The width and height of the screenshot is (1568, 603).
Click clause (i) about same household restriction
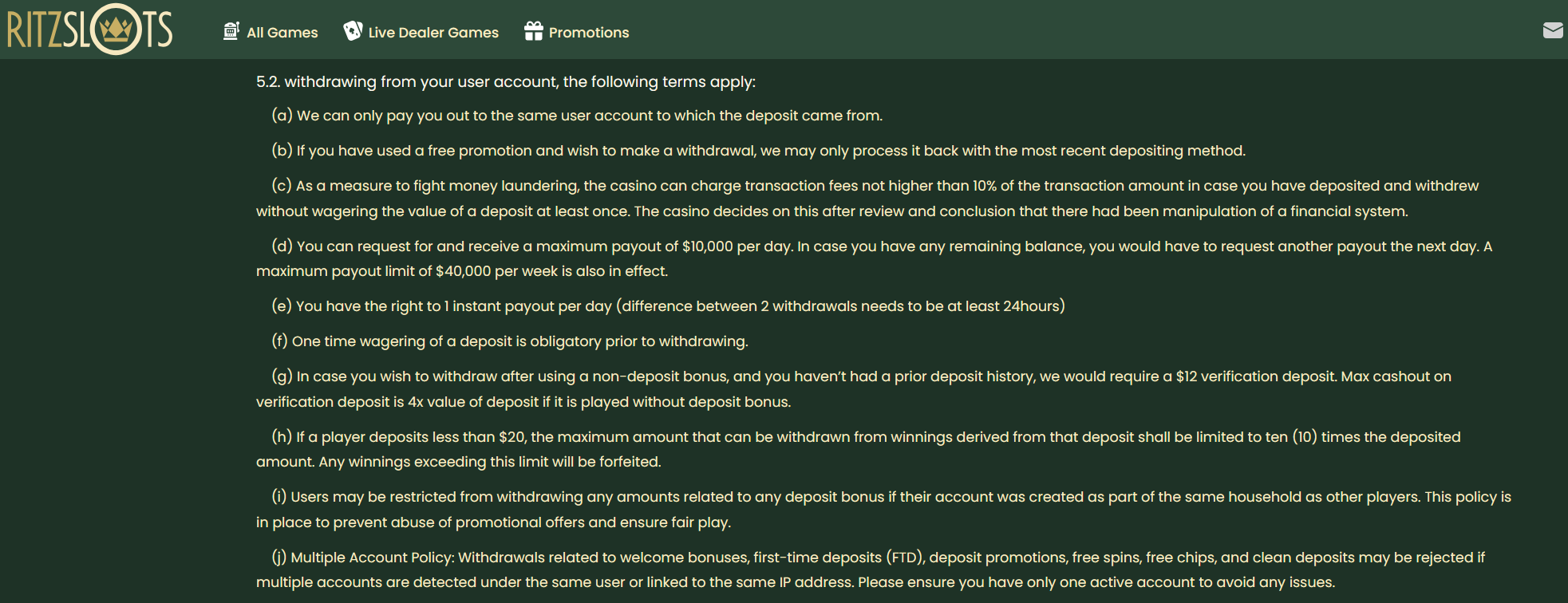pyautogui.click(x=884, y=510)
